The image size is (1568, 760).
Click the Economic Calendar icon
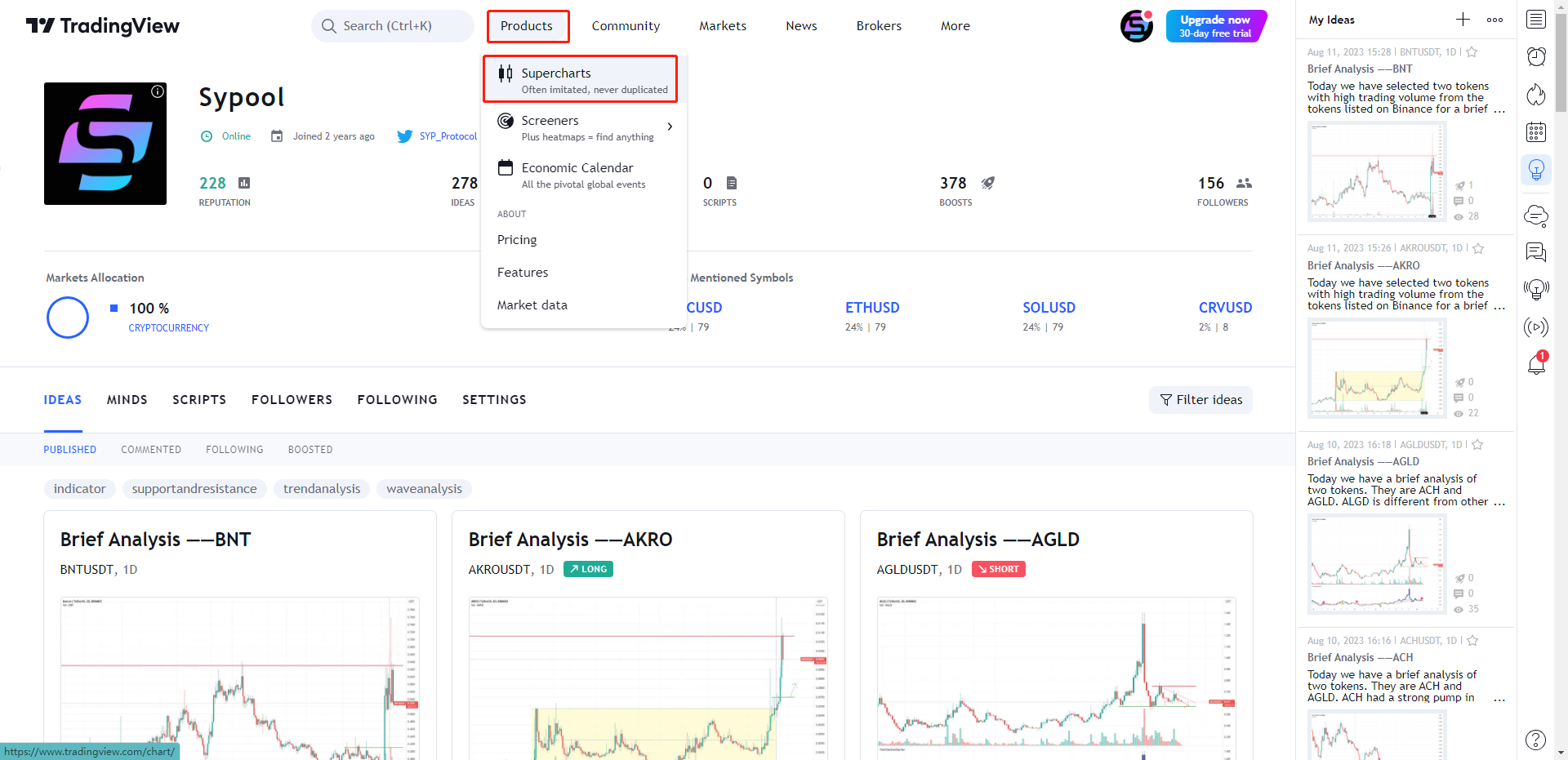pyautogui.click(x=506, y=168)
